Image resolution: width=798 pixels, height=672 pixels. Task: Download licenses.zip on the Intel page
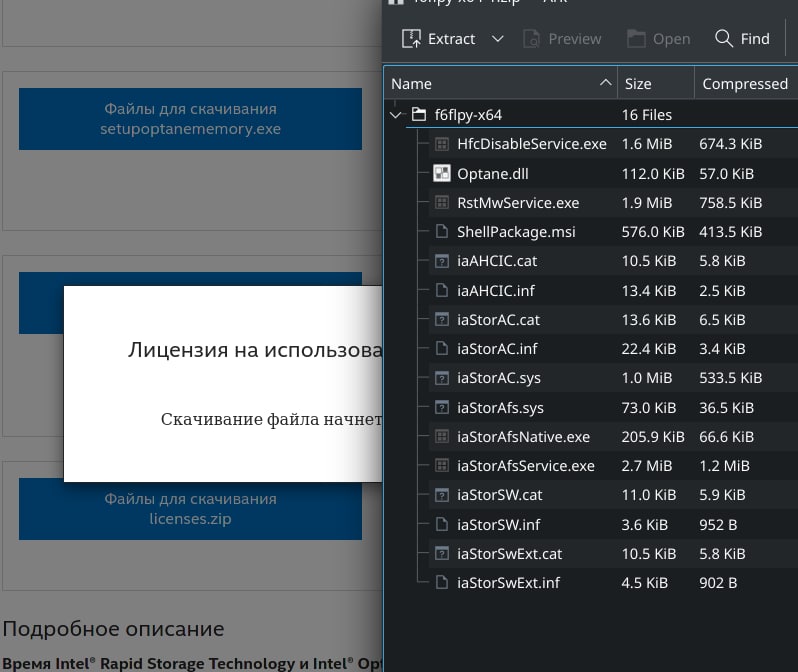190,509
